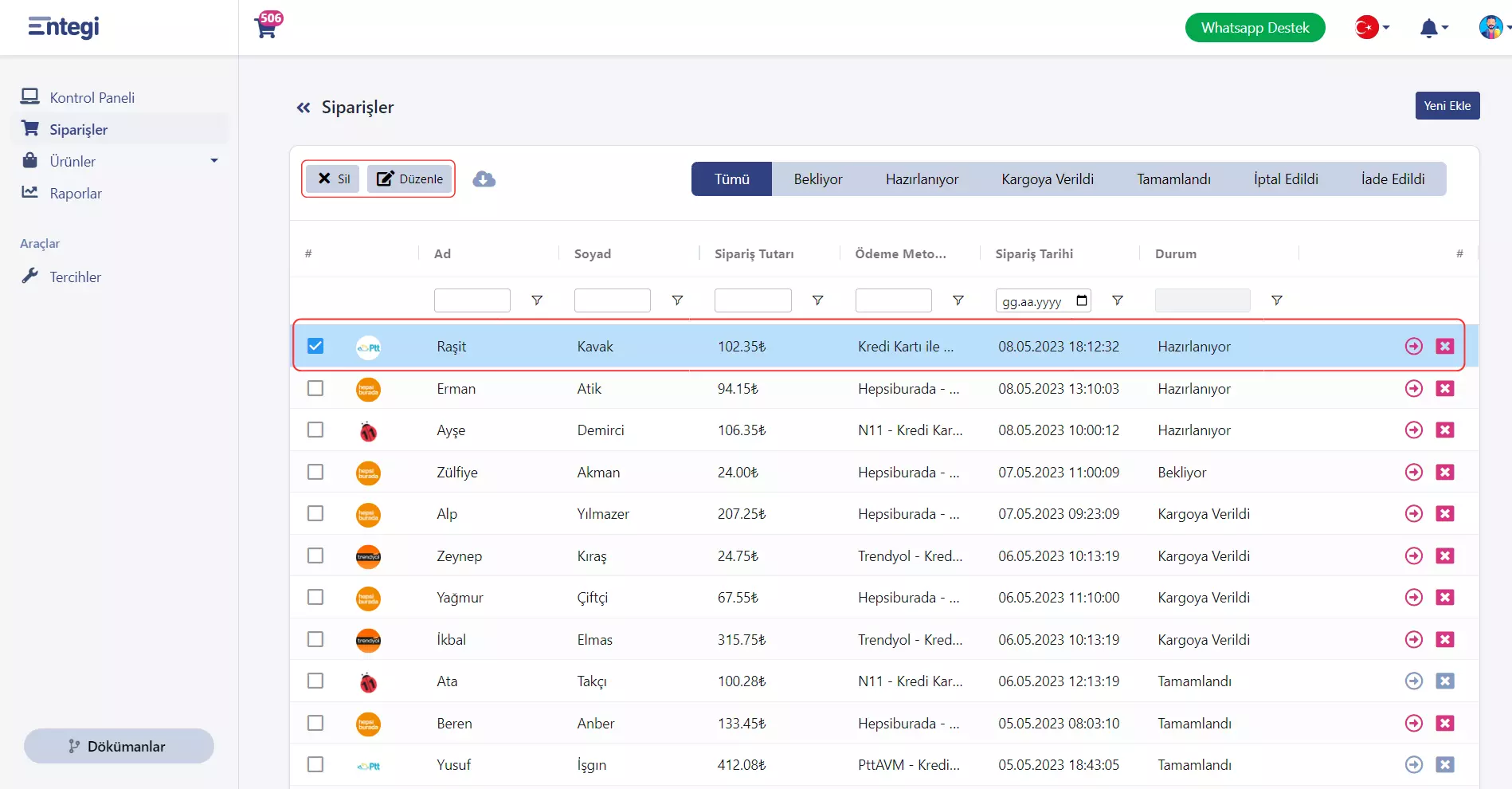Click the Durum column filter funnel icon

1277,300
